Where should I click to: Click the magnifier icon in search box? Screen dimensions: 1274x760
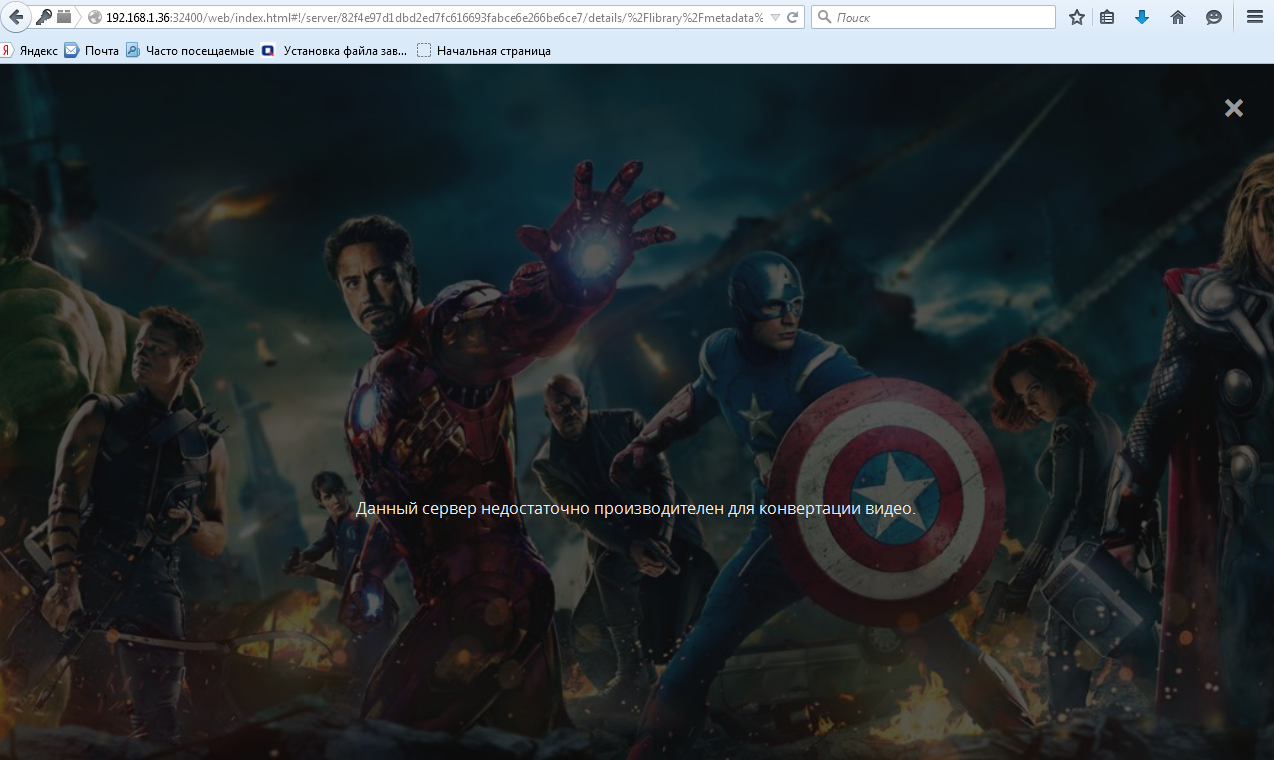tap(824, 17)
